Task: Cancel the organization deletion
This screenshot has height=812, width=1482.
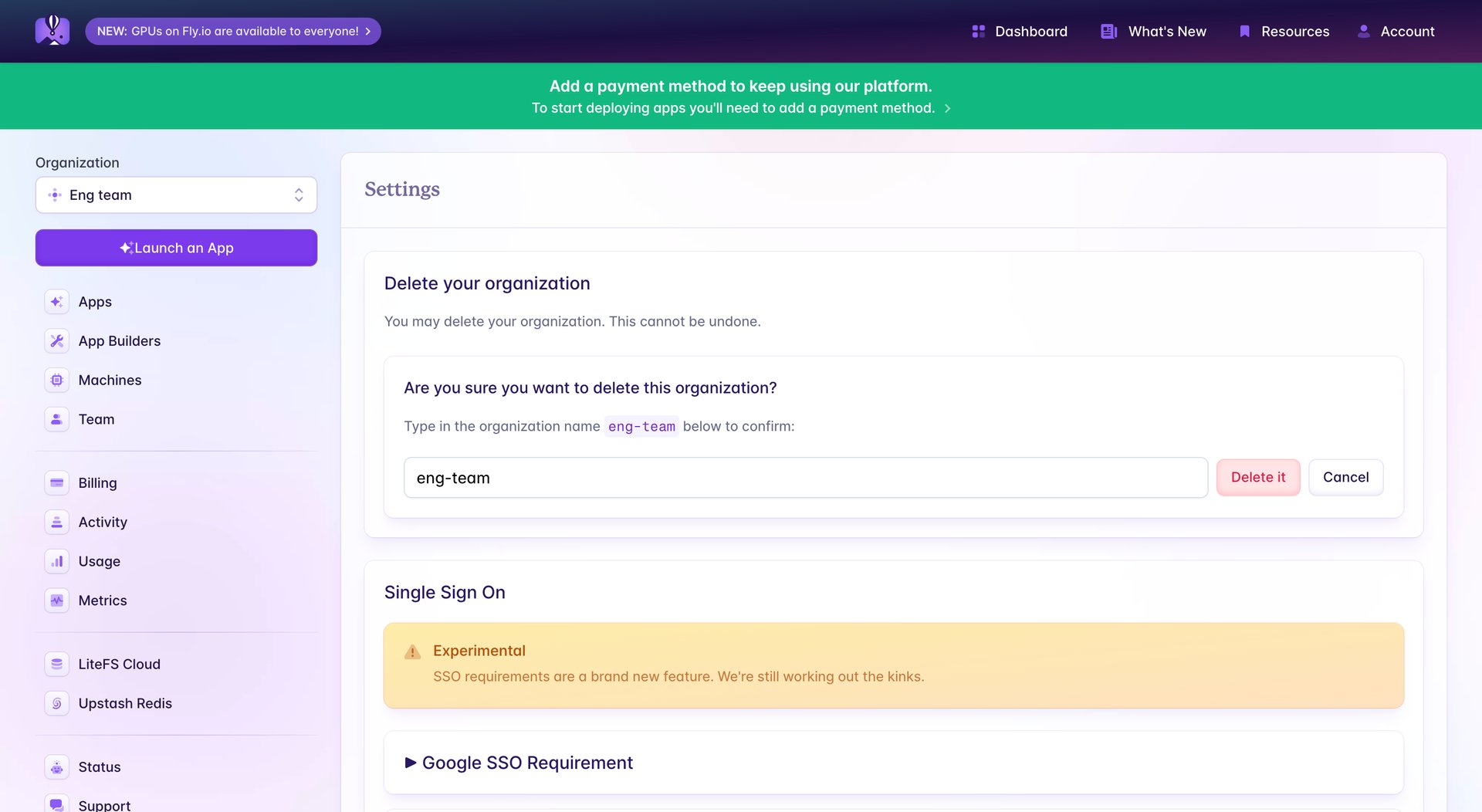Action: pyautogui.click(x=1345, y=477)
